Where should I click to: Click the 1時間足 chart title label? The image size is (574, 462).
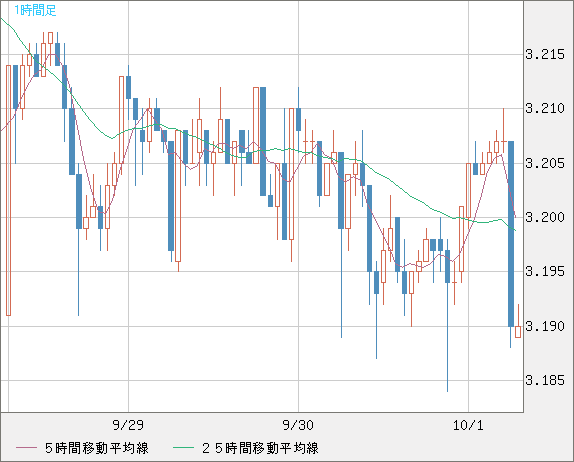[35, 10]
